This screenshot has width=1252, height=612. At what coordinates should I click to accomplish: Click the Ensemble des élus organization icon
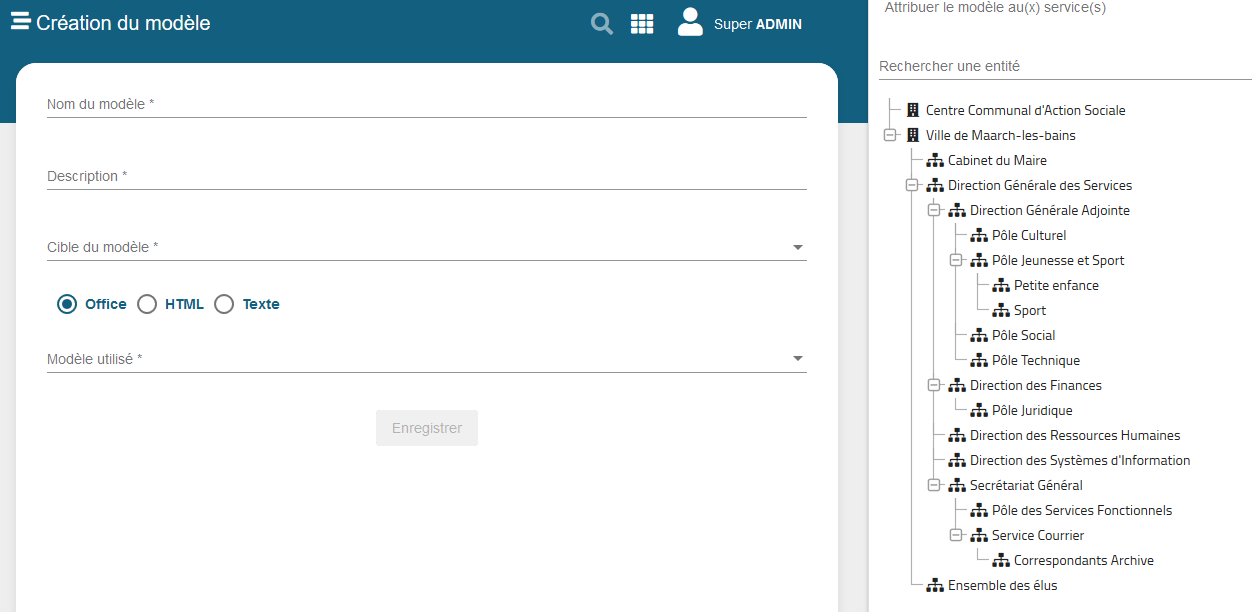[x=935, y=585]
